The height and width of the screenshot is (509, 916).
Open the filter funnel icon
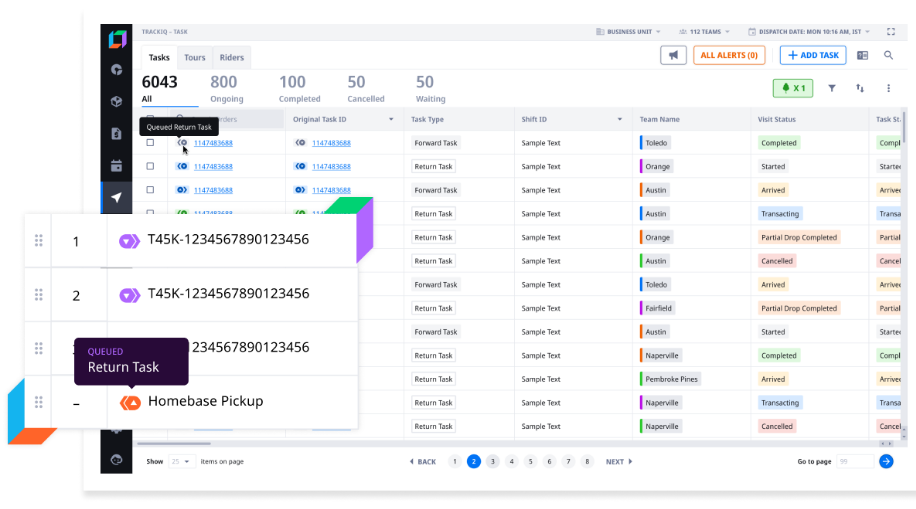click(x=832, y=88)
